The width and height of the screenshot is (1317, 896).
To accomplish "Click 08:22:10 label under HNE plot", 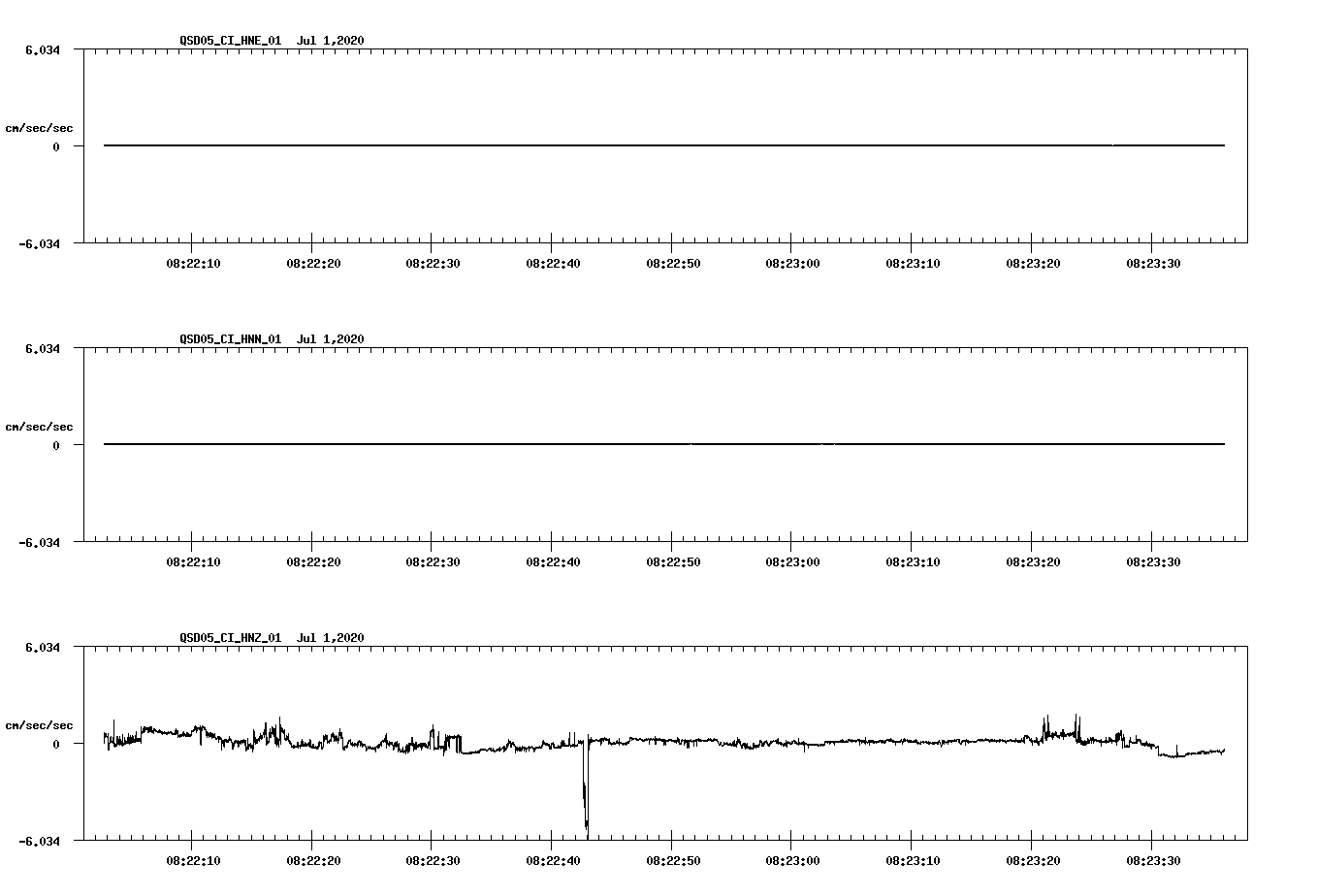I will (x=193, y=264).
